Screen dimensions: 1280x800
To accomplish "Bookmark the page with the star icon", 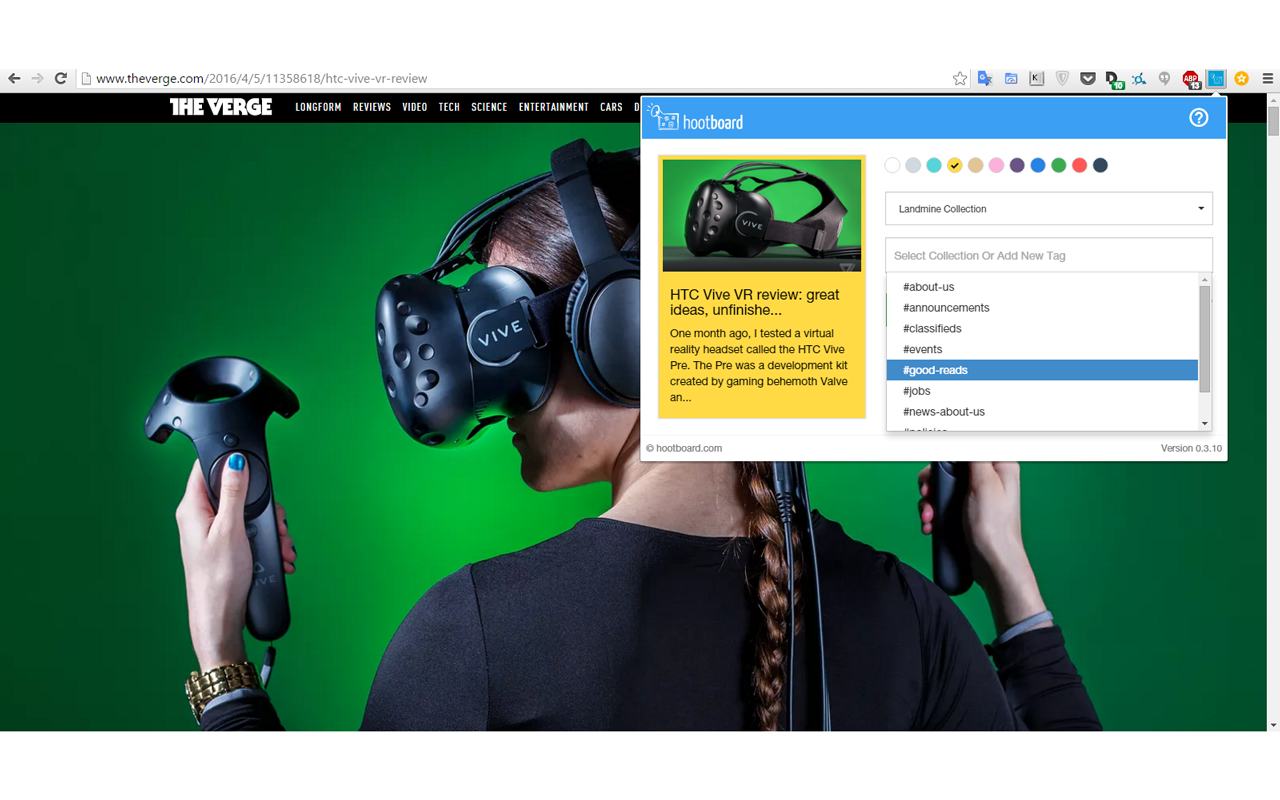I will tap(960, 79).
